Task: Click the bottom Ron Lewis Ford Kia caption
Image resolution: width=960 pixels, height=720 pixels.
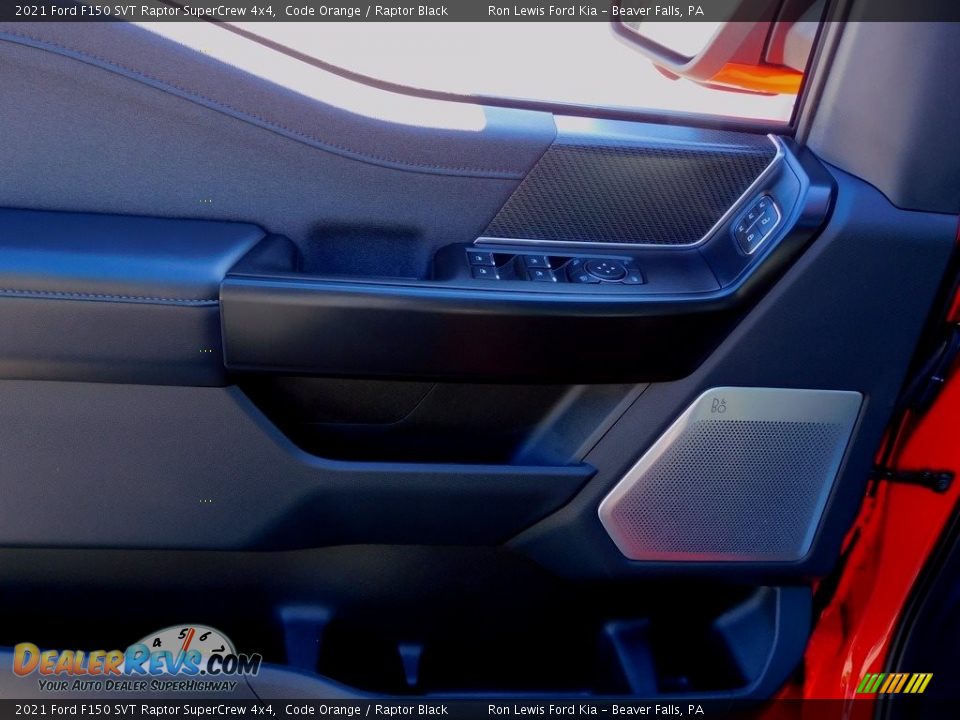Action: (x=595, y=710)
